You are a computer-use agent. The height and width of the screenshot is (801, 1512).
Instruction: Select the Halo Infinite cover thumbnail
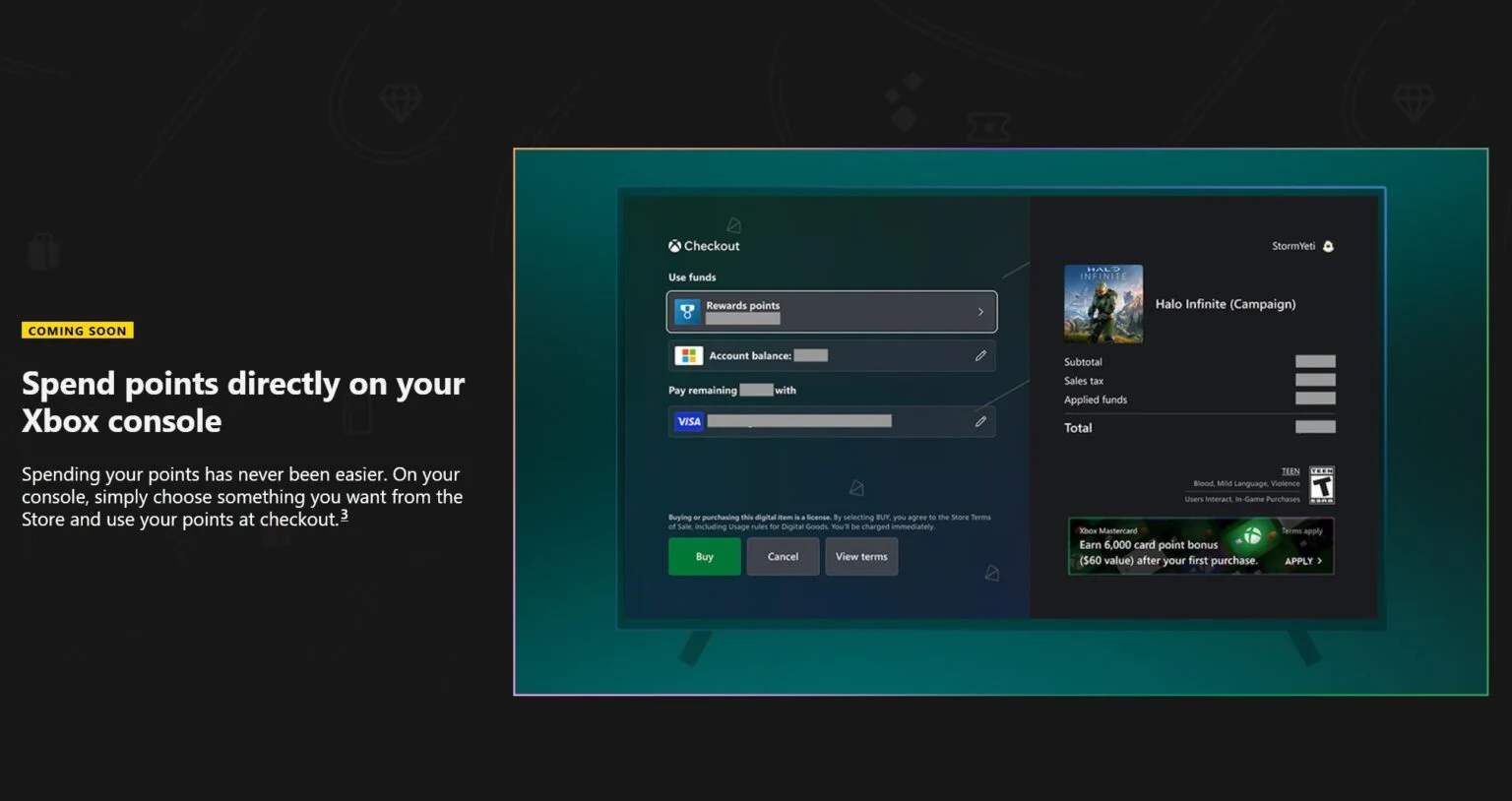click(x=1103, y=304)
